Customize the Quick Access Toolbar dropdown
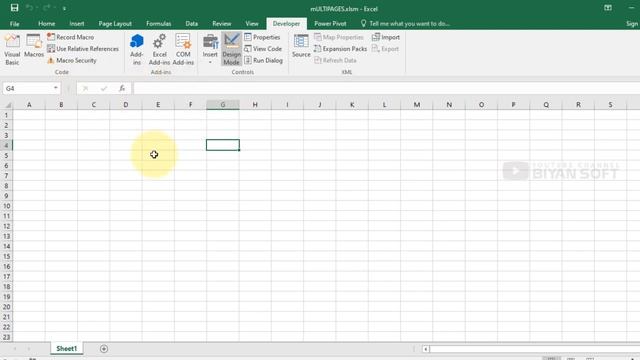This screenshot has width=640, height=360. [64, 8]
